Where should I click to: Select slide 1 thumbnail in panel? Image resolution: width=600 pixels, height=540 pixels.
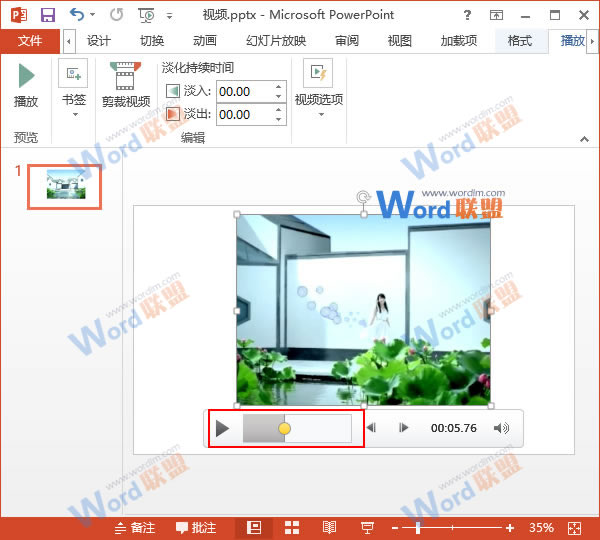pos(65,187)
